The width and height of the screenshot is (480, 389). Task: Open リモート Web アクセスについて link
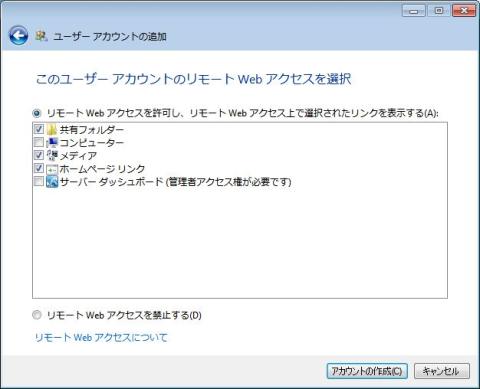pyautogui.click(x=101, y=337)
